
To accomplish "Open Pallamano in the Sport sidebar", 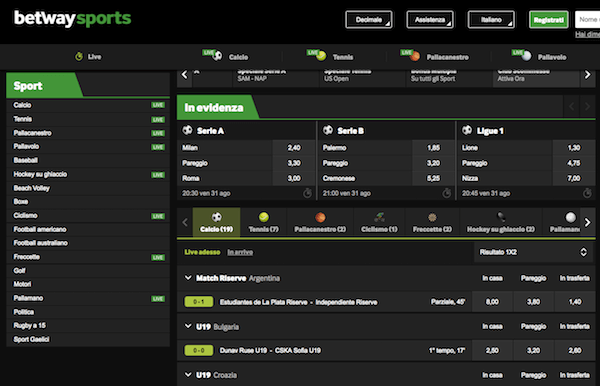I will tap(88, 298).
